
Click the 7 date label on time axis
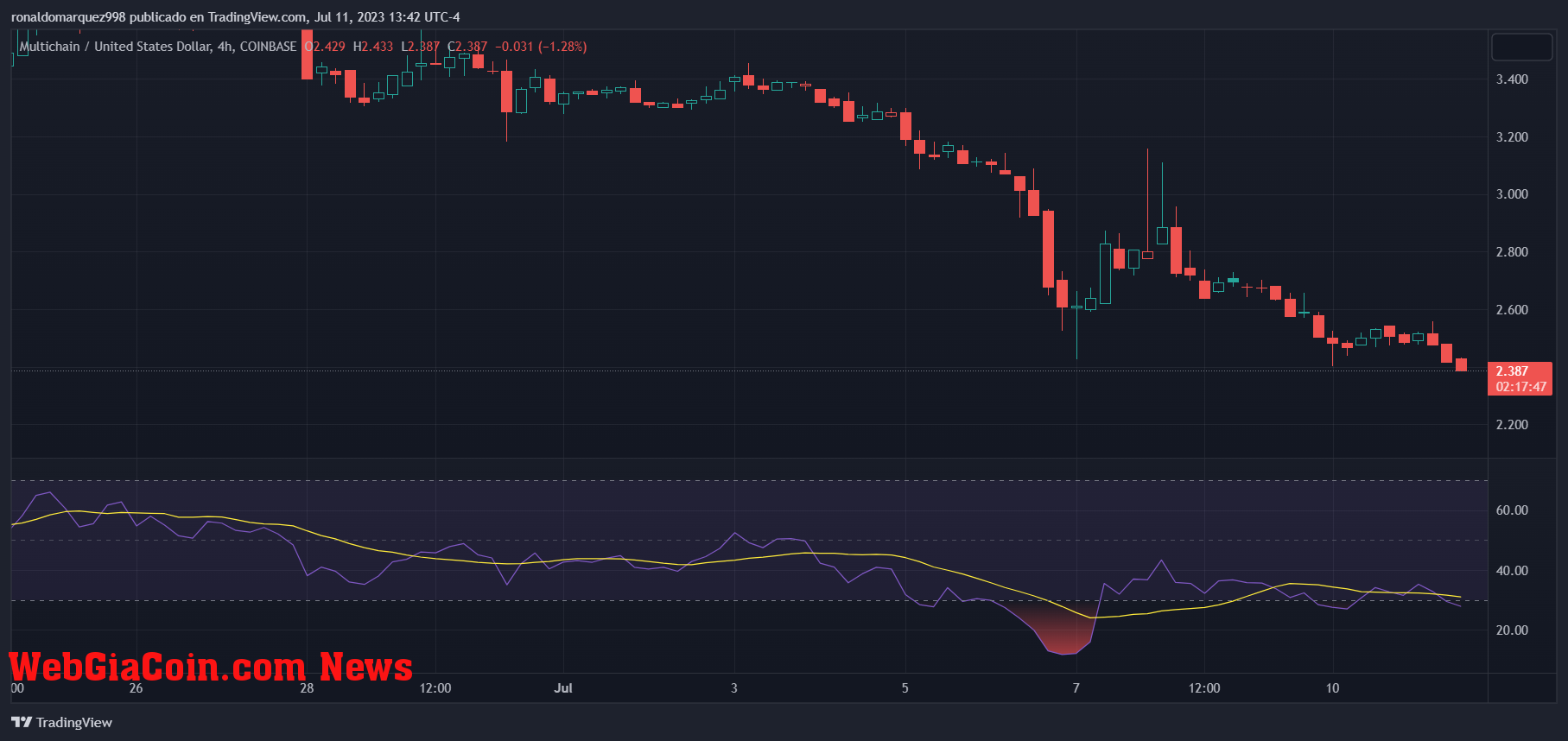pos(1076,688)
